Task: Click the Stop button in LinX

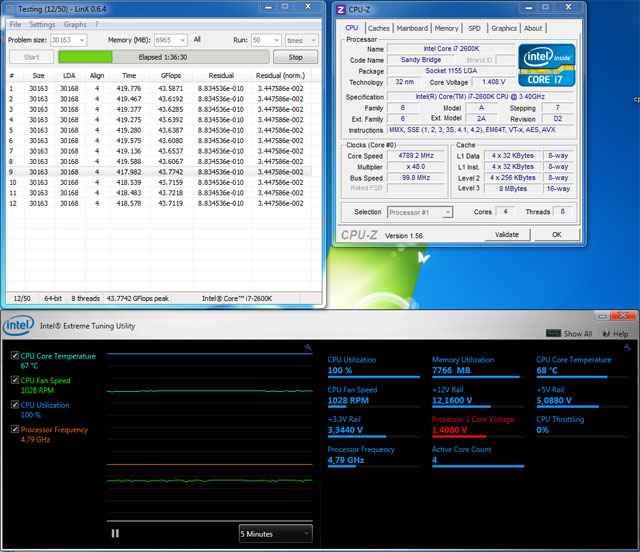Action: point(296,57)
